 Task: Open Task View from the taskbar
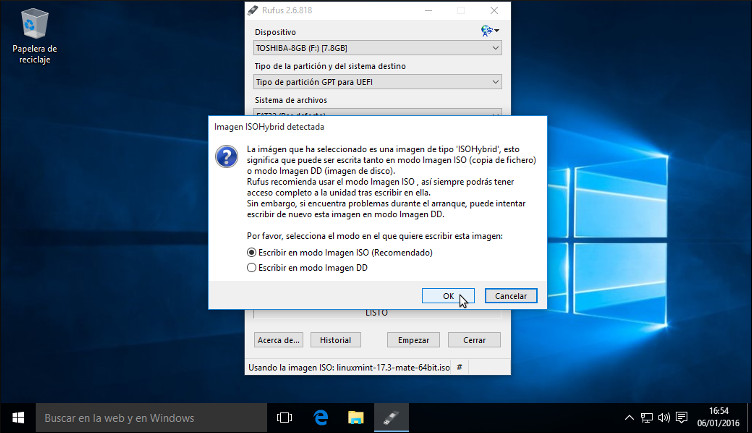click(284, 418)
